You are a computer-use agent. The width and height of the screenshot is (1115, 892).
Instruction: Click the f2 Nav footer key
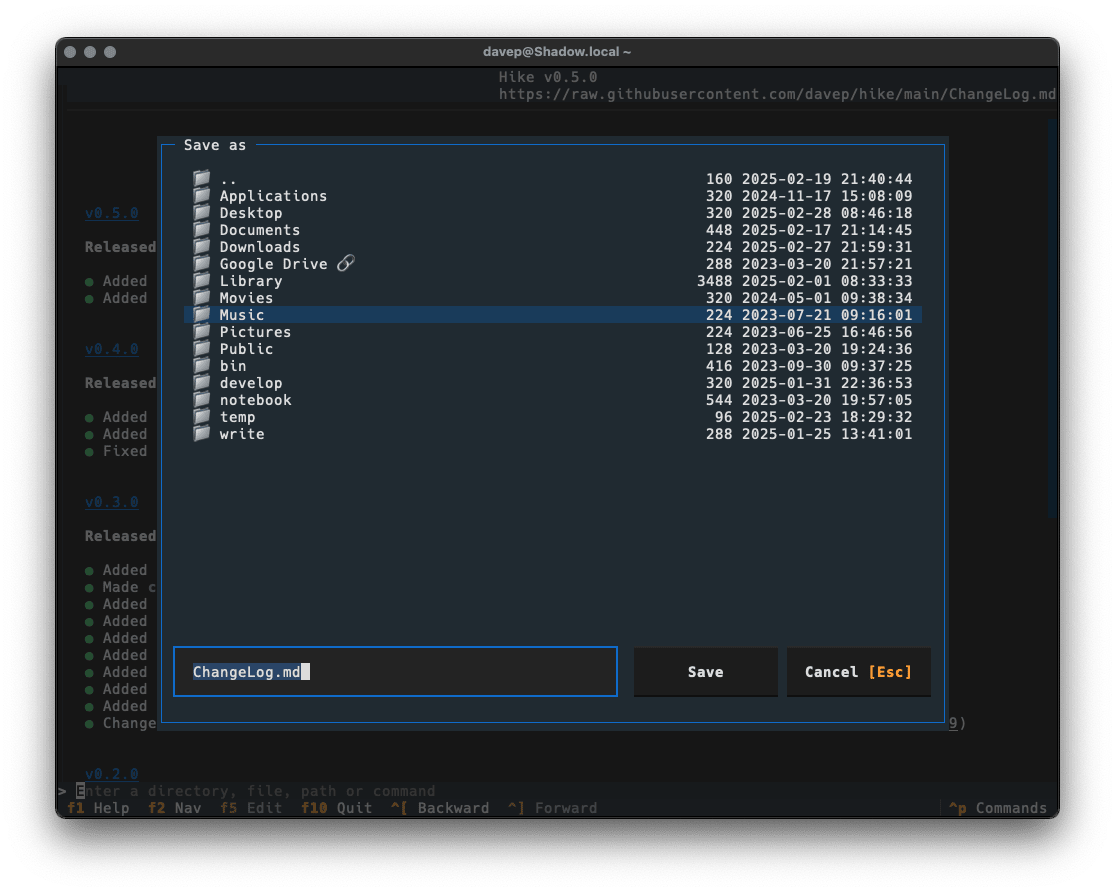coord(174,808)
